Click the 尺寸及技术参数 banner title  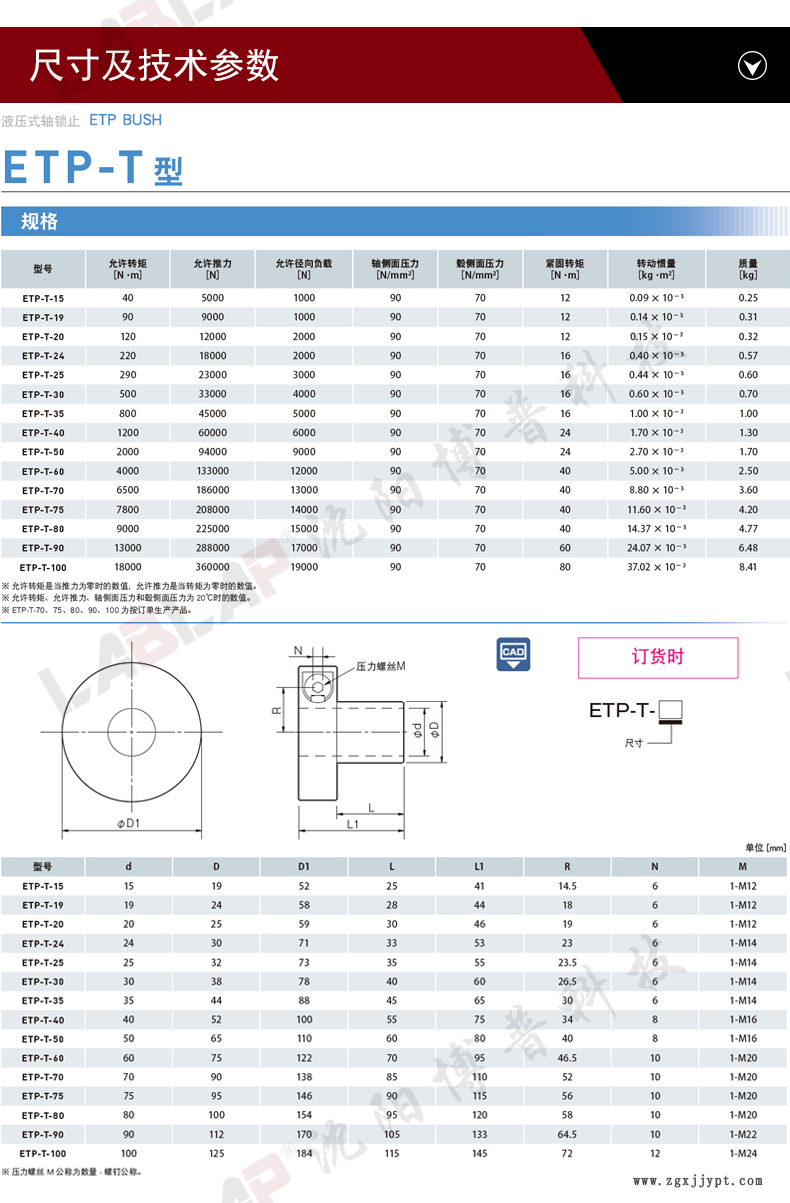tap(154, 65)
